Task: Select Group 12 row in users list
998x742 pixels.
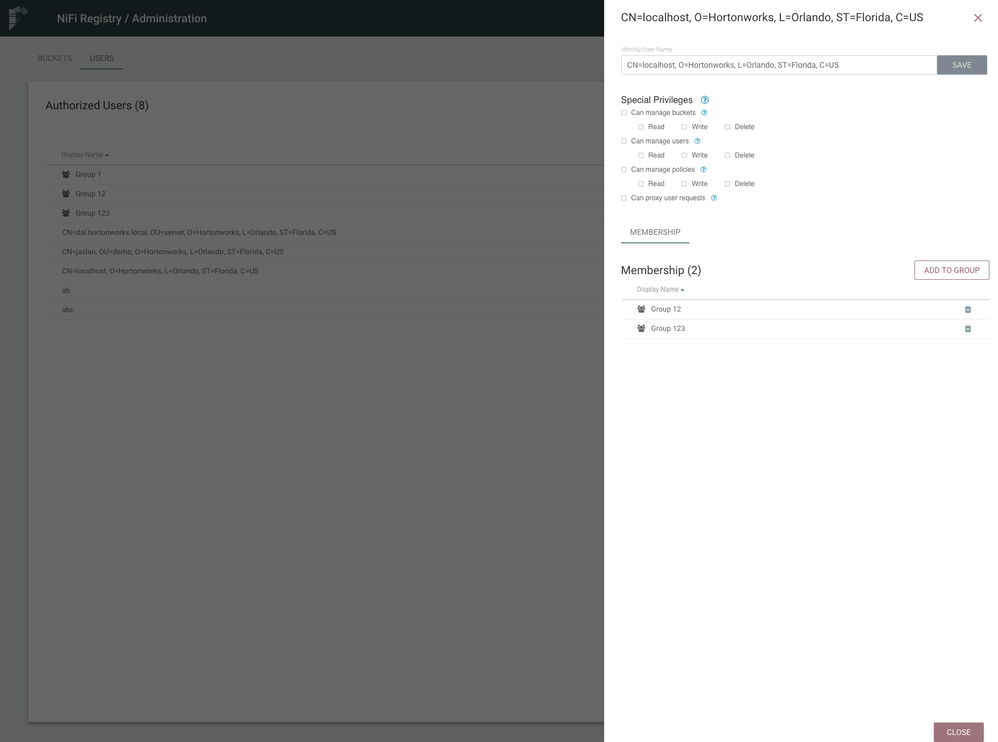Action: (x=325, y=193)
